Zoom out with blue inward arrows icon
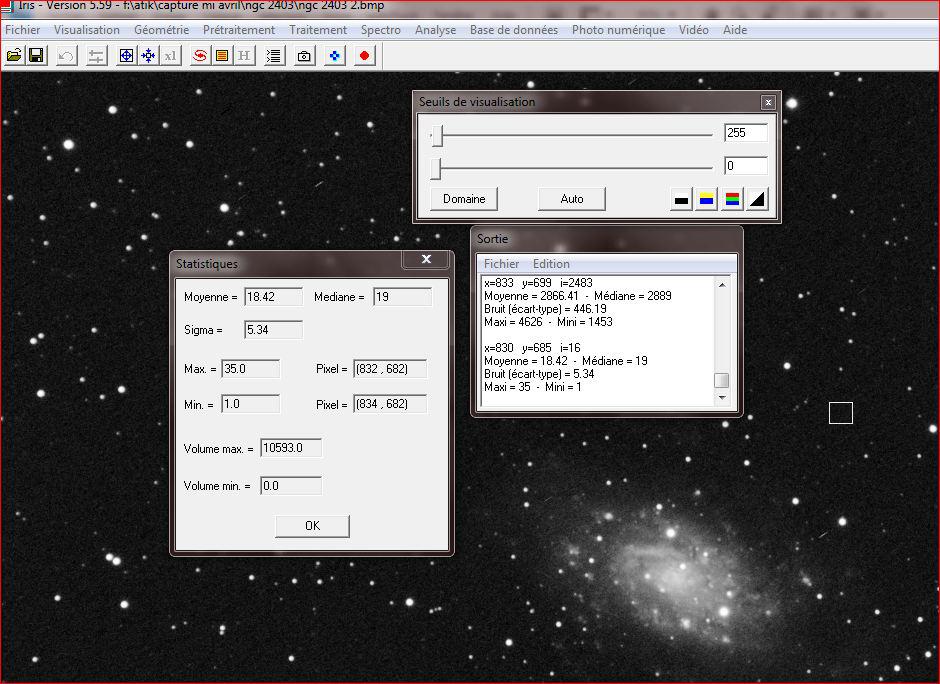Image resolution: width=940 pixels, height=684 pixels. [148, 56]
